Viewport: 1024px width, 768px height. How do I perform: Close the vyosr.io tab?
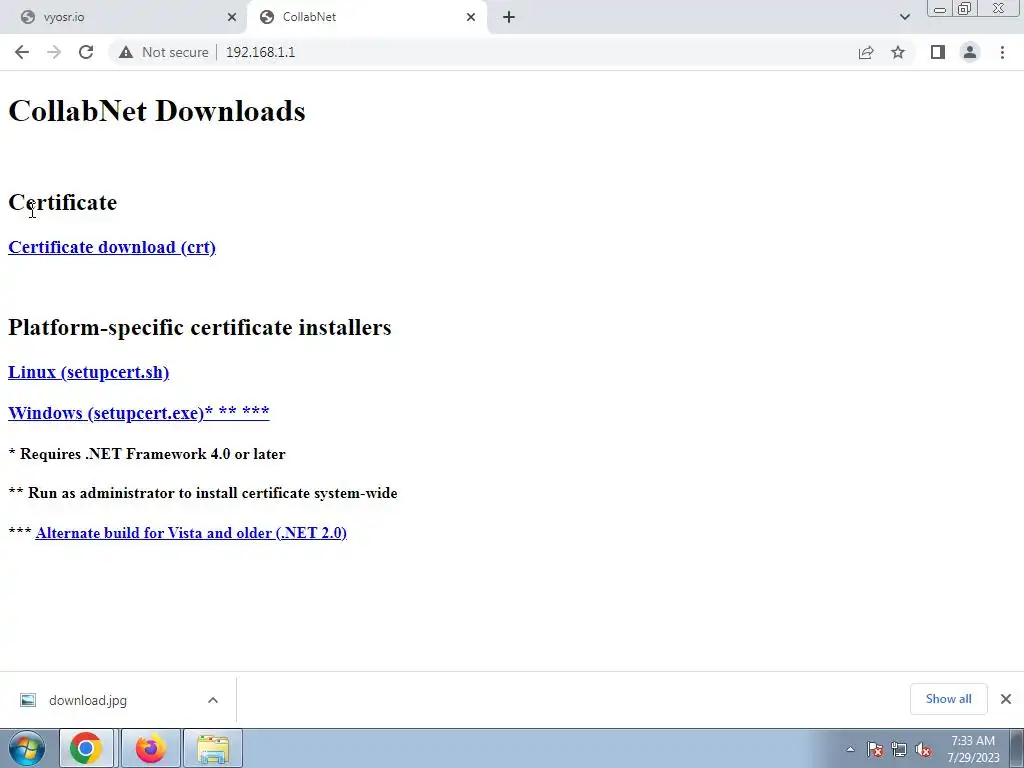point(232,17)
